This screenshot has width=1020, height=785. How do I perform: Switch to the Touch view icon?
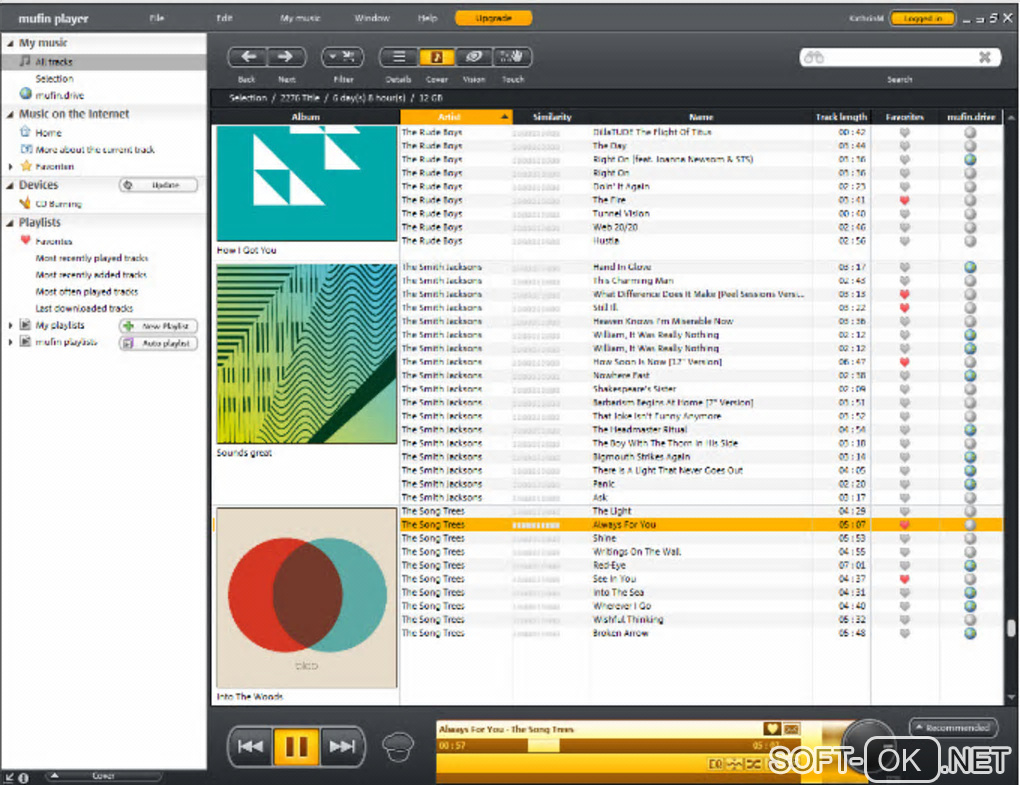pyautogui.click(x=512, y=57)
